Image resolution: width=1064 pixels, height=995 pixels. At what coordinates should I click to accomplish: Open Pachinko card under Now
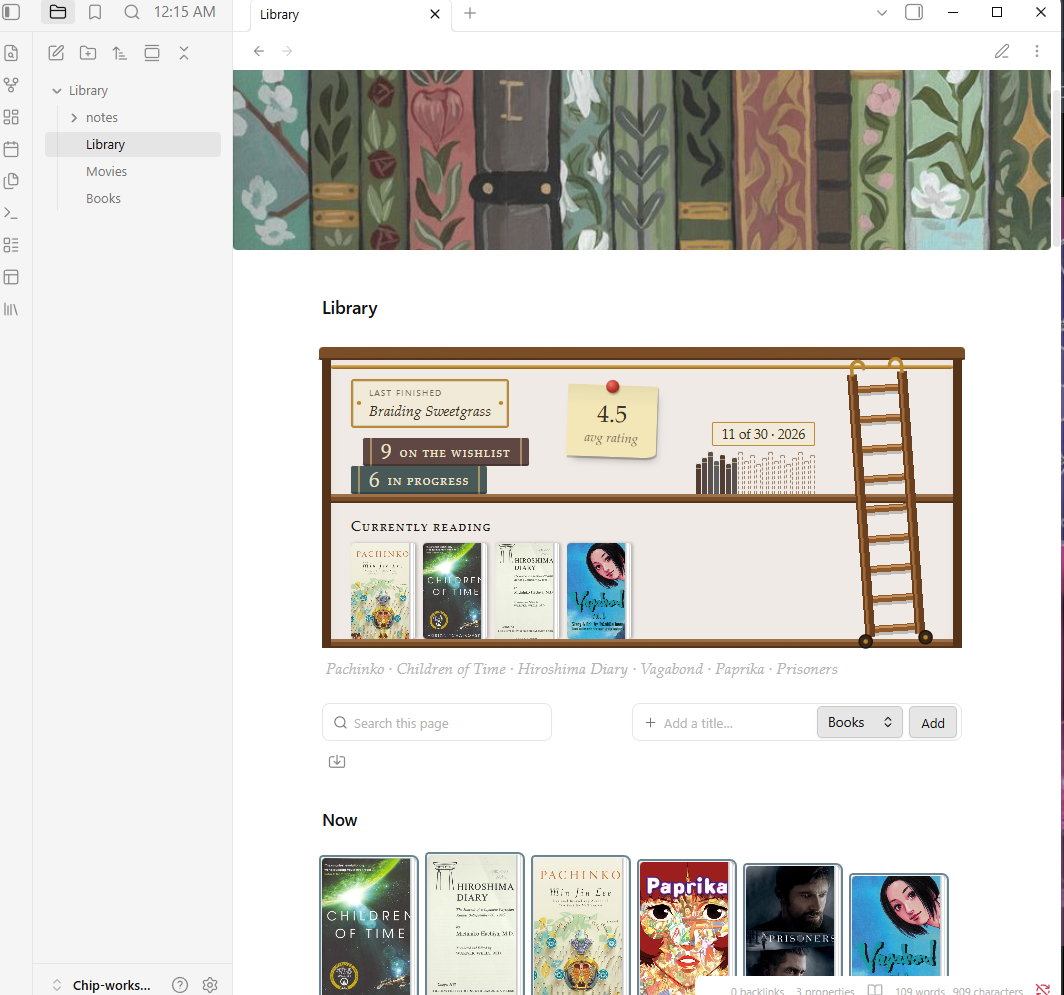click(580, 925)
